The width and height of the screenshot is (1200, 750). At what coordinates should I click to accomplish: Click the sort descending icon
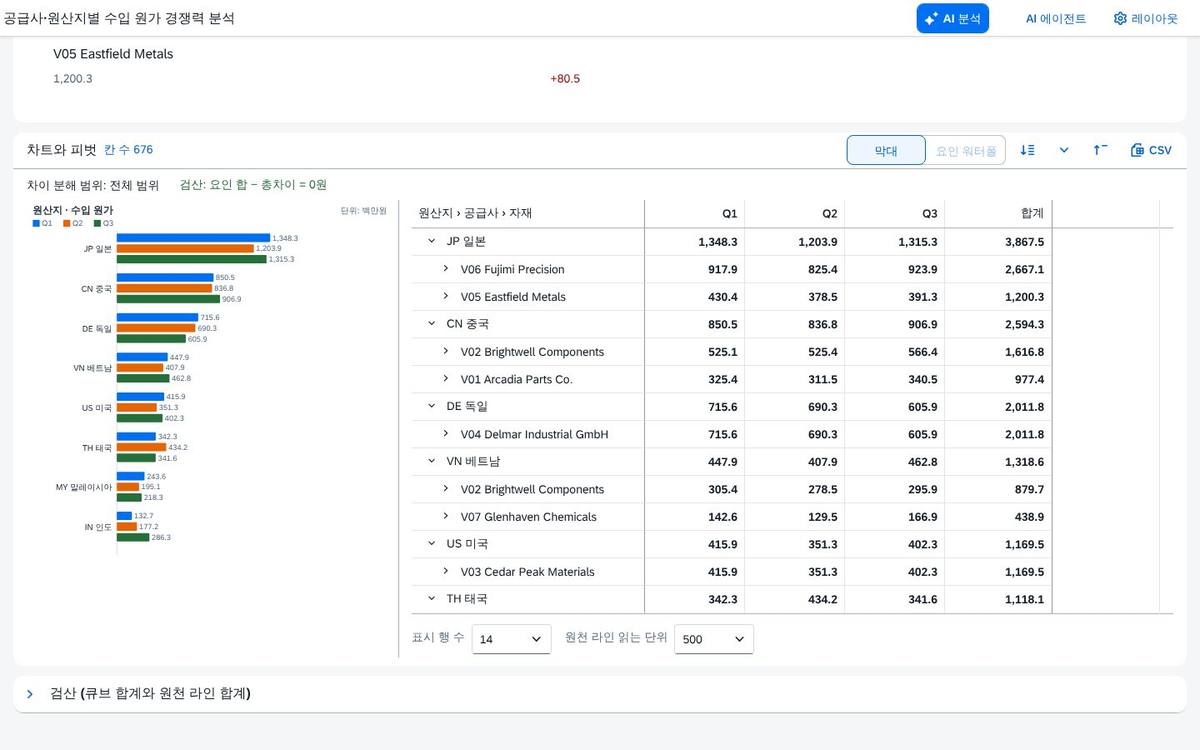(x=1027, y=150)
